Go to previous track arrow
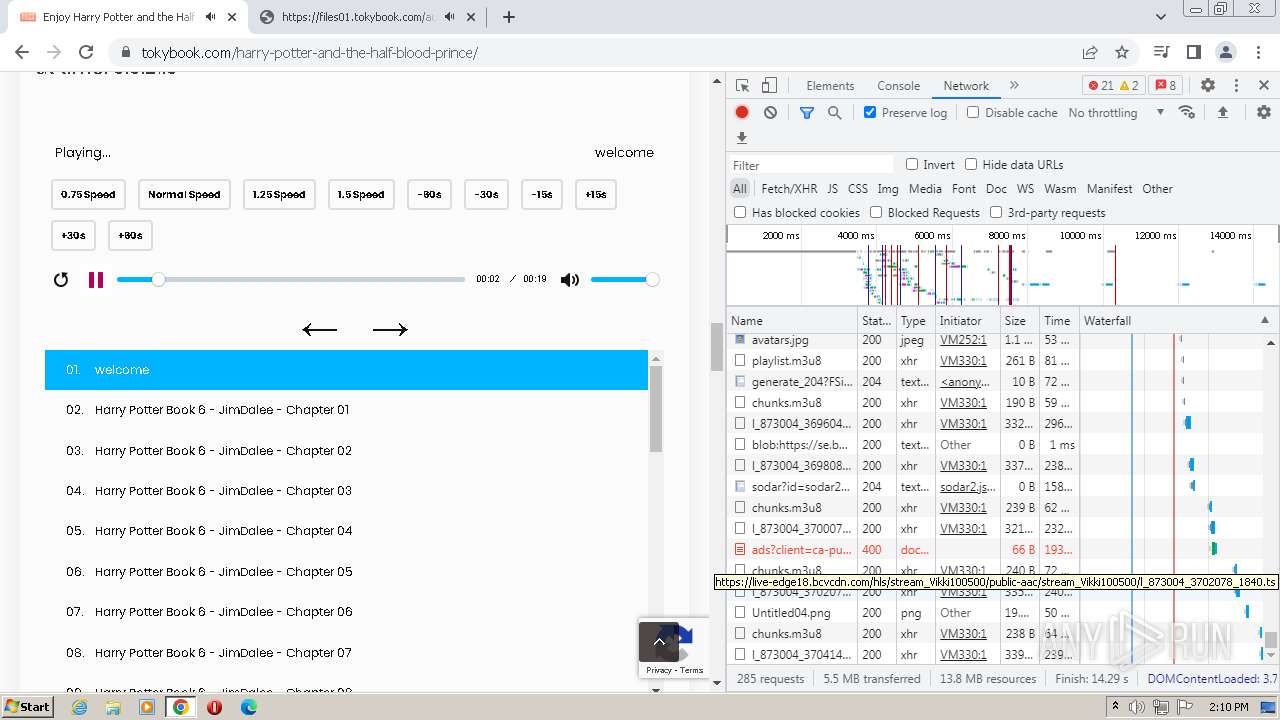1280x720 pixels. [320, 330]
